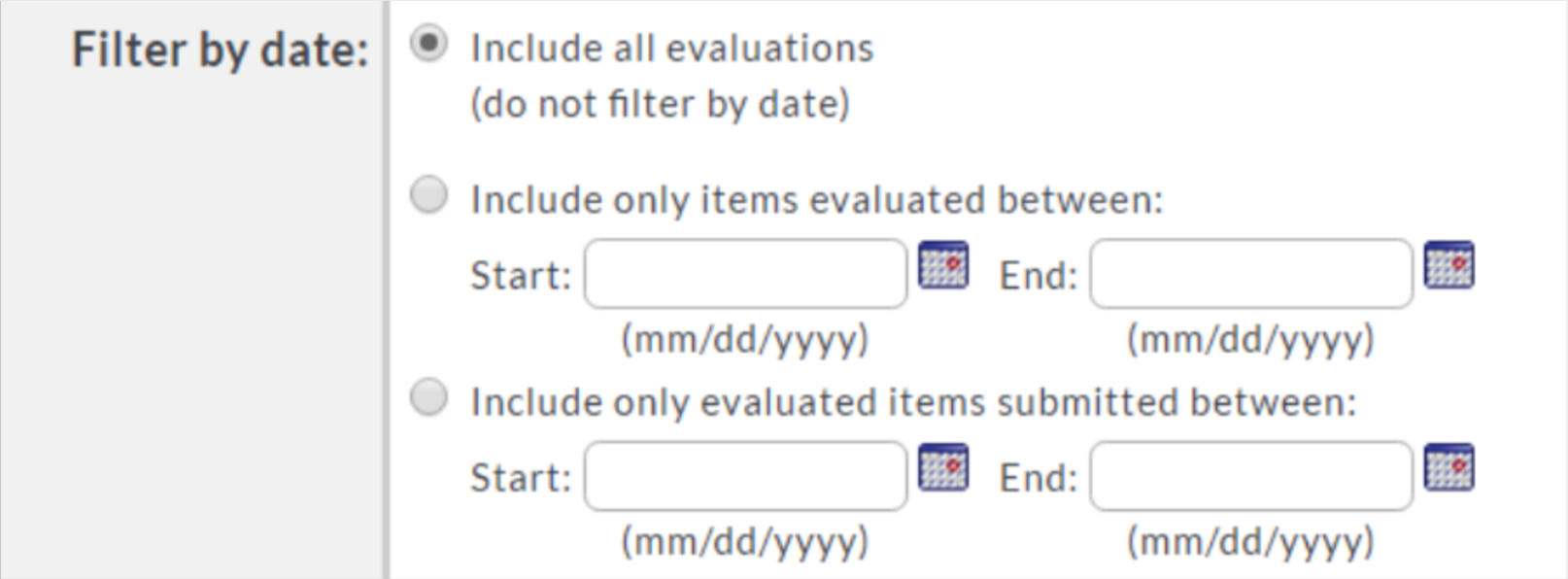Image resolution: width=1568 pixels, height=579 pixels.
Task: Click the End label of evaluated between row
Action: [x=1039, y=276]
